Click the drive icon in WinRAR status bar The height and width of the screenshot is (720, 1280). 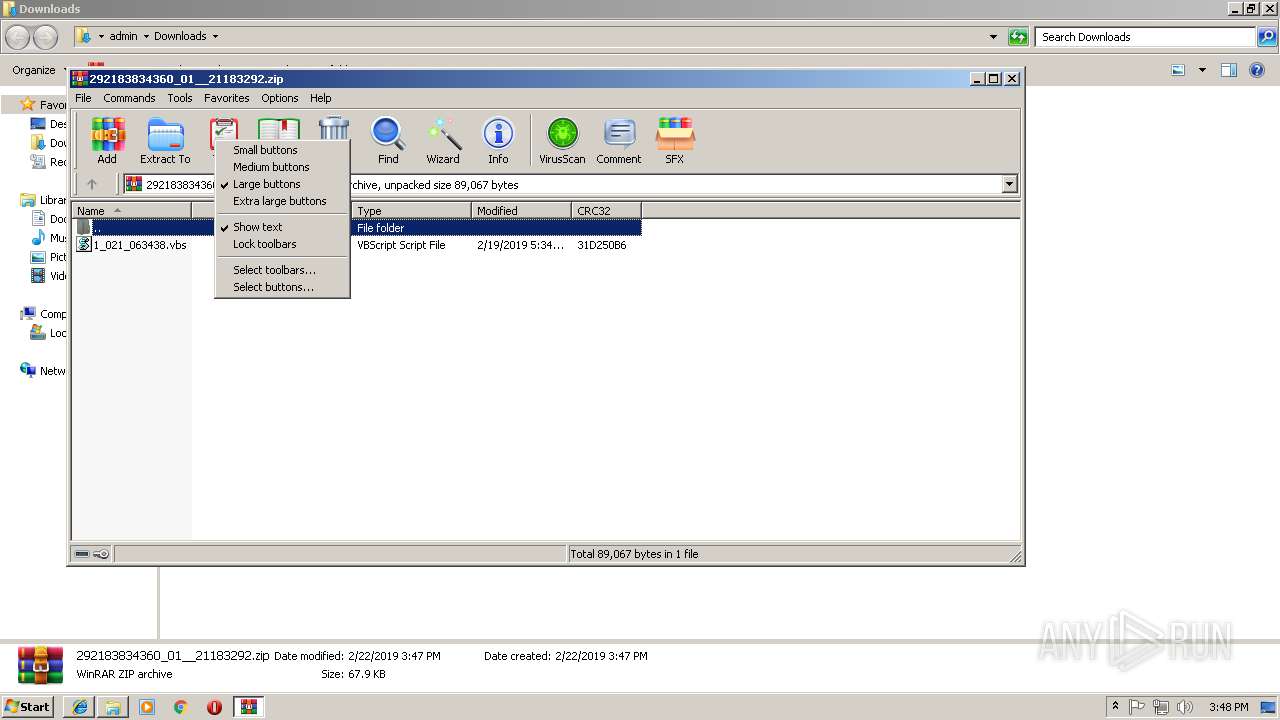coord(82,554)
